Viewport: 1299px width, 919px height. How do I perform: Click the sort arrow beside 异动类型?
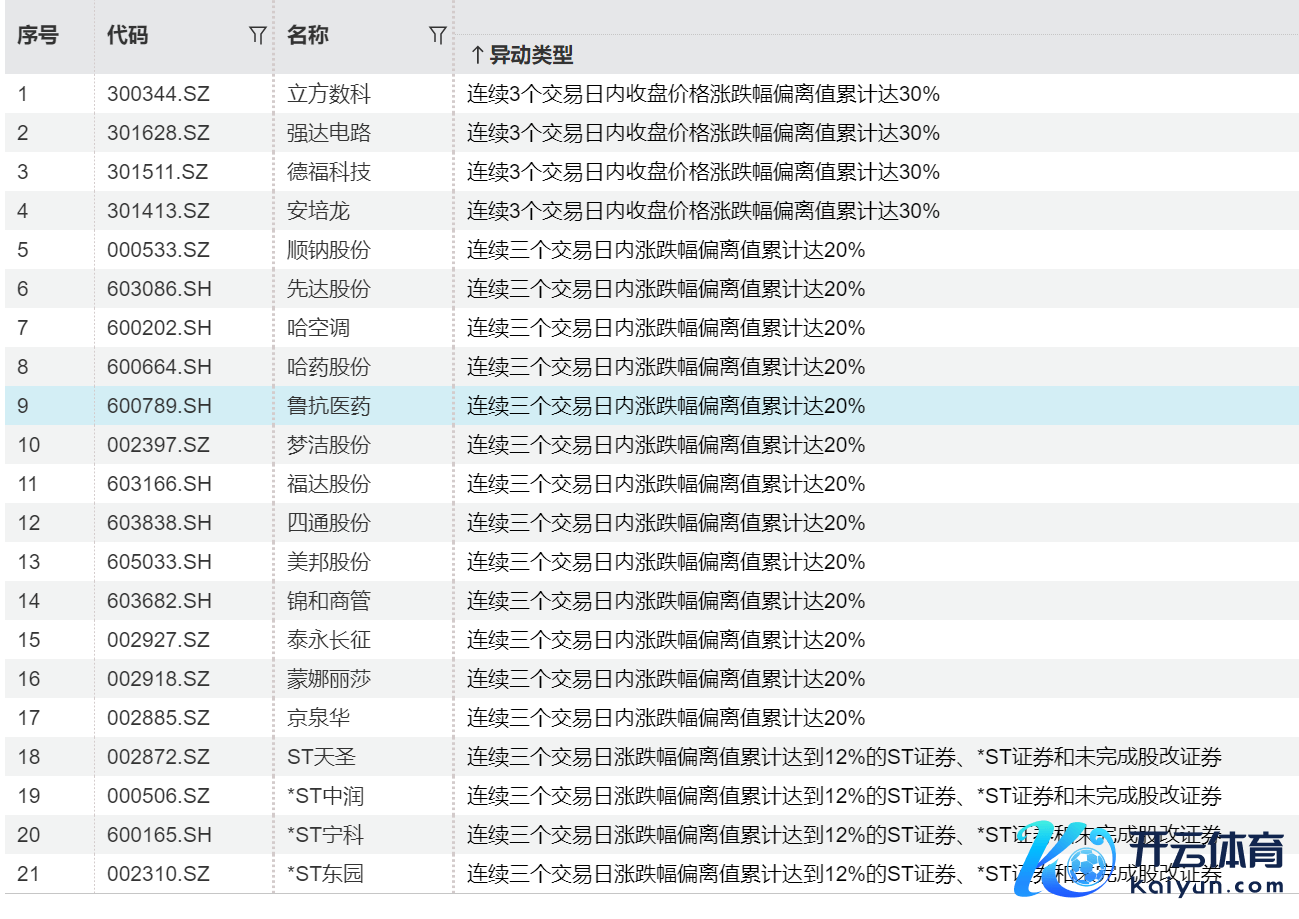(x=477, y=55)
